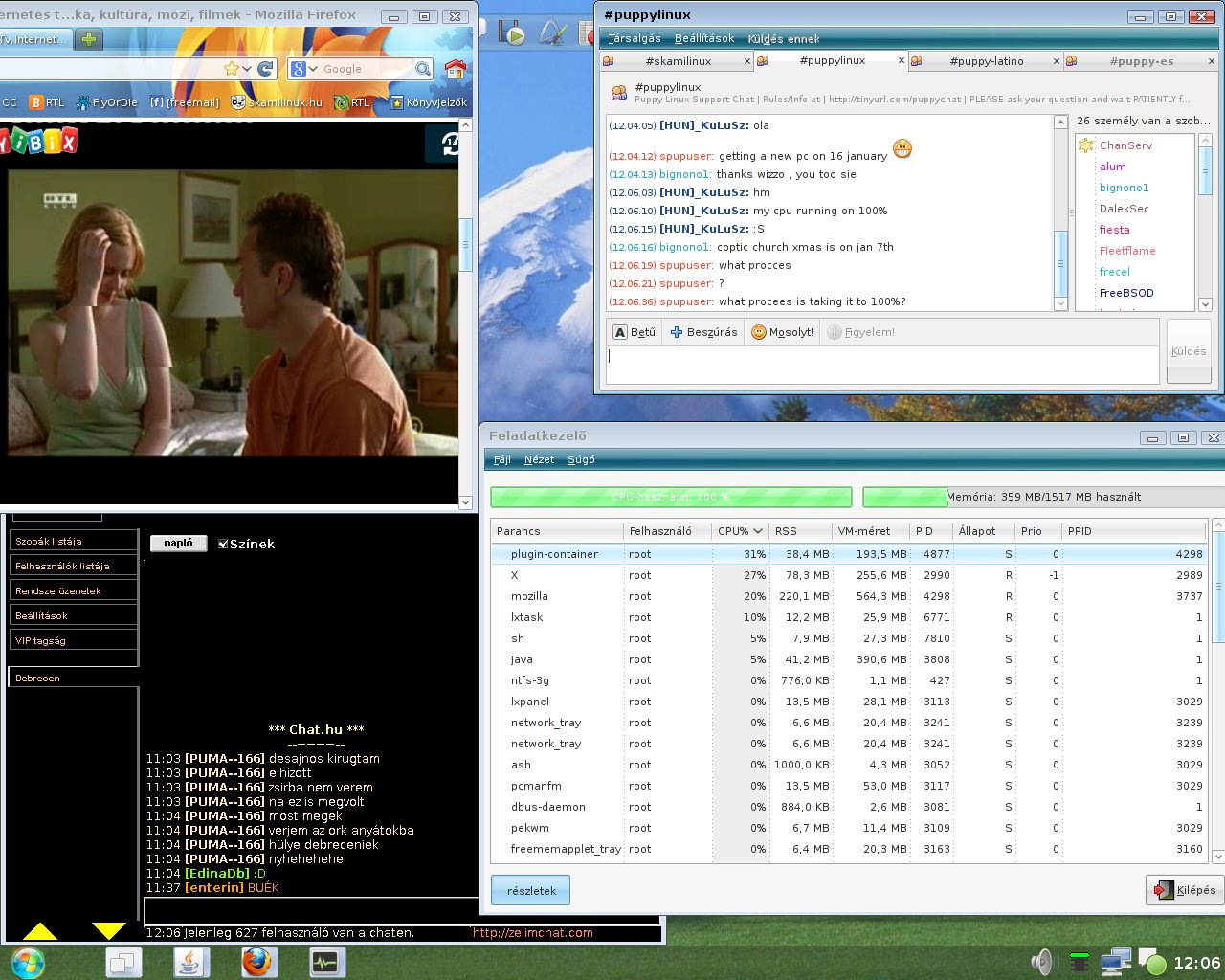Image resolution: width=1225 pixels, height=980 pixels.
Task: Switch to the #skamilinux chat tab
Action: [x=679, y=61]
